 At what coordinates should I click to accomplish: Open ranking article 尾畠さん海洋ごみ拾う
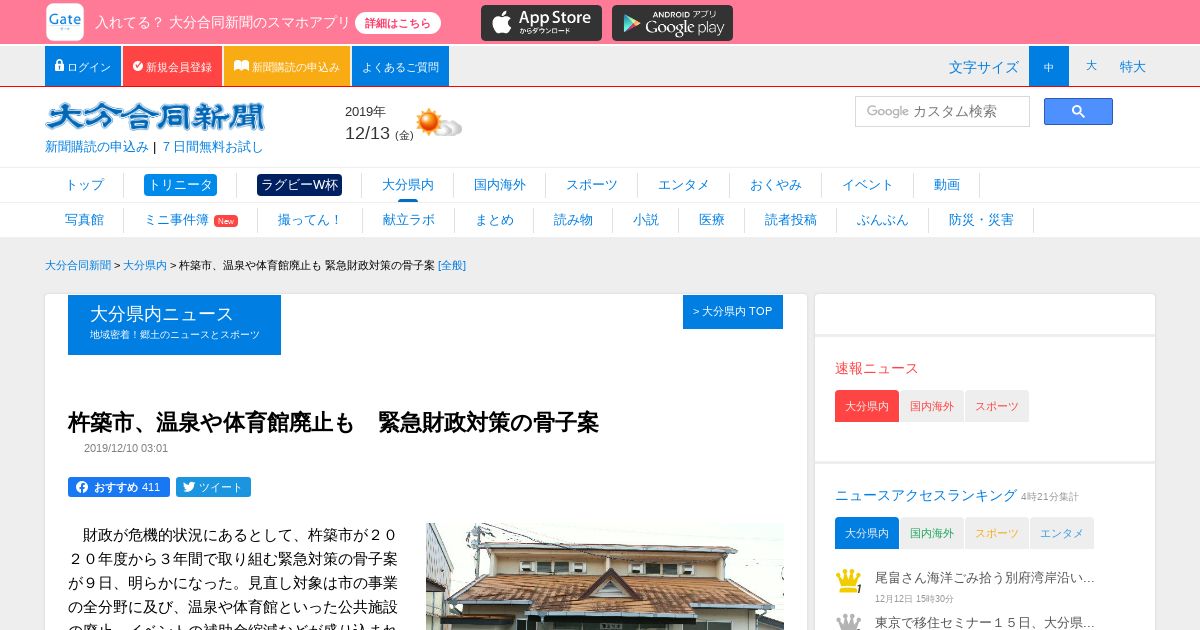pos(985,577)
